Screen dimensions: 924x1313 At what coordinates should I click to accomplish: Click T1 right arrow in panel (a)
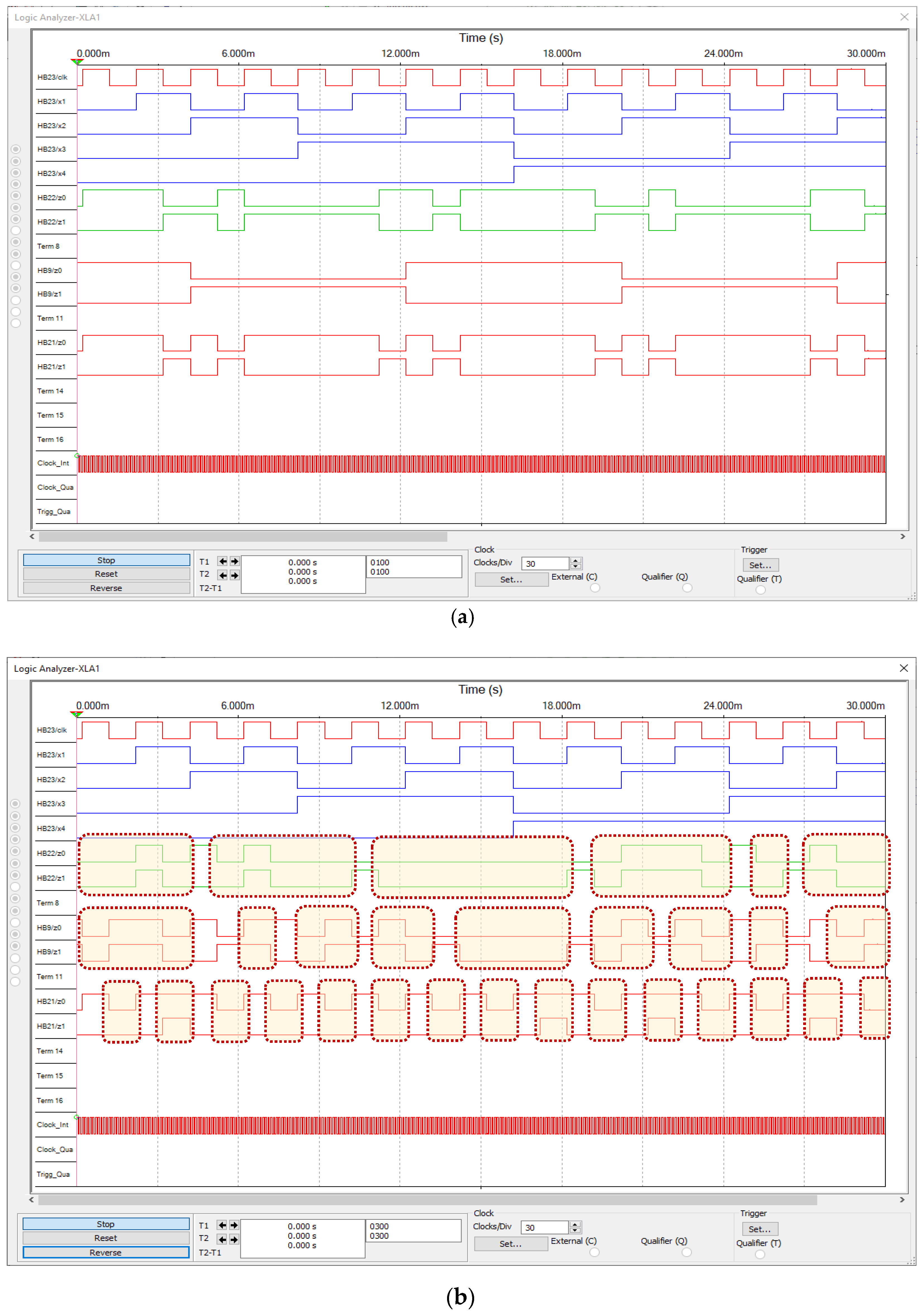tap(234, 562)
